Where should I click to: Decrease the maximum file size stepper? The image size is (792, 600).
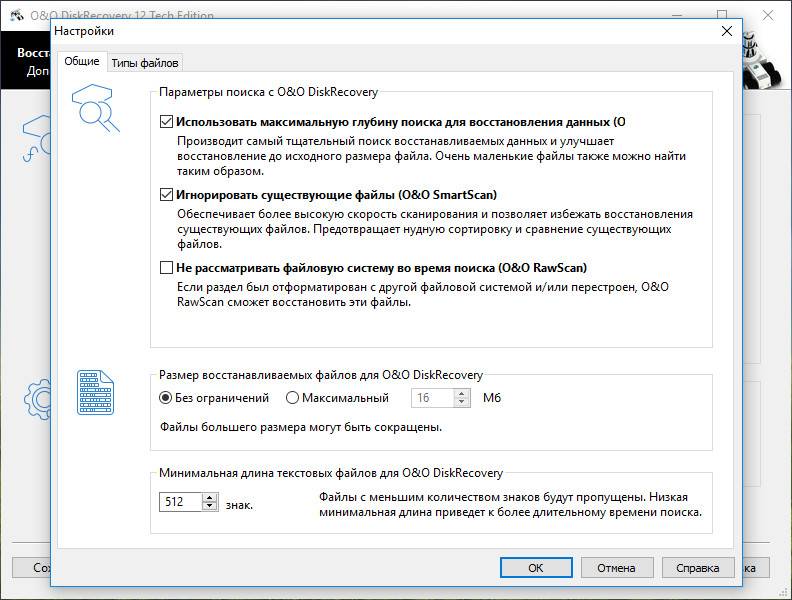coord(462,403)
